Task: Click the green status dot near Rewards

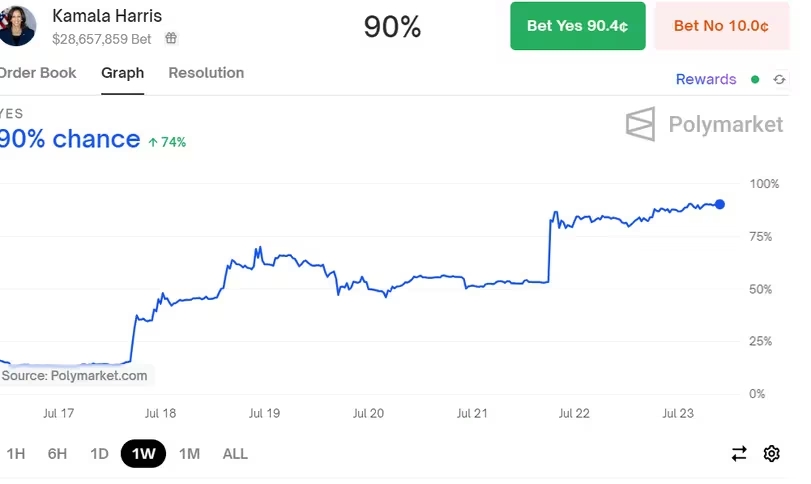Action: point(755,79)
